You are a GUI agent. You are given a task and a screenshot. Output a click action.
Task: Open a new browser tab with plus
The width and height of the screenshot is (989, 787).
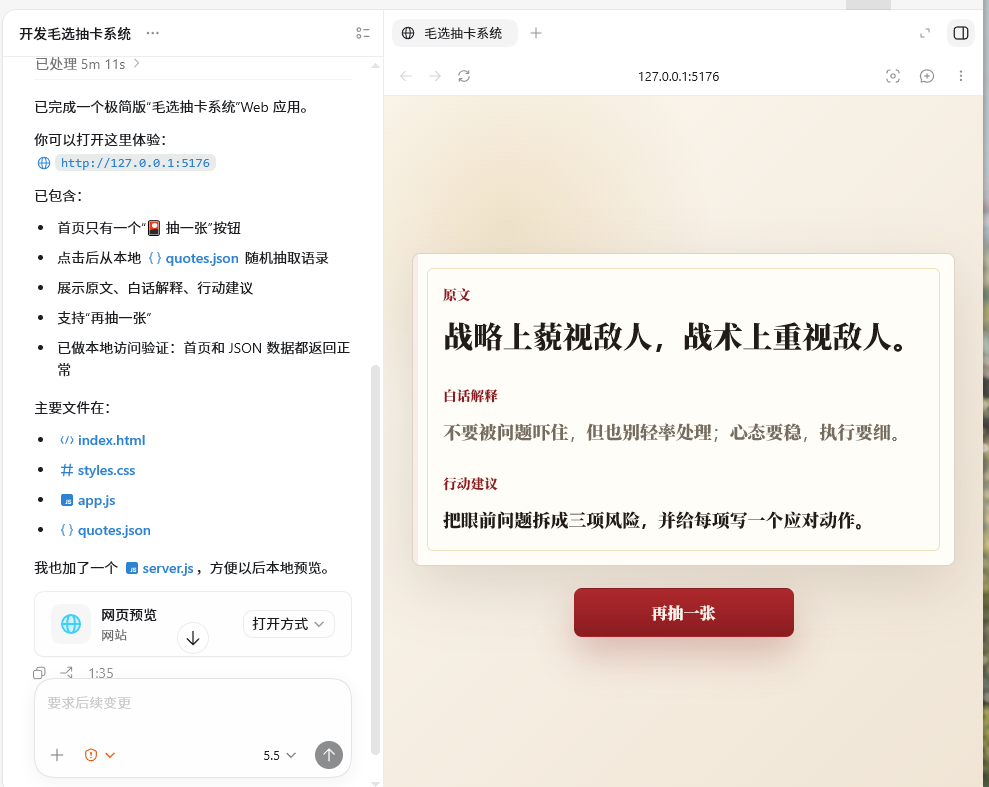535,33
